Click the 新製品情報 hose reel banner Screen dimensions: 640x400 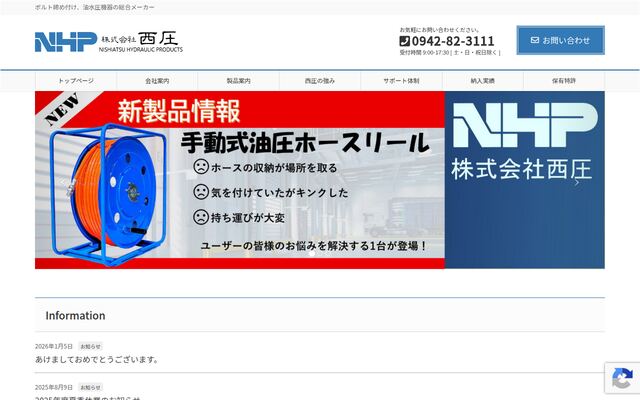240,180
